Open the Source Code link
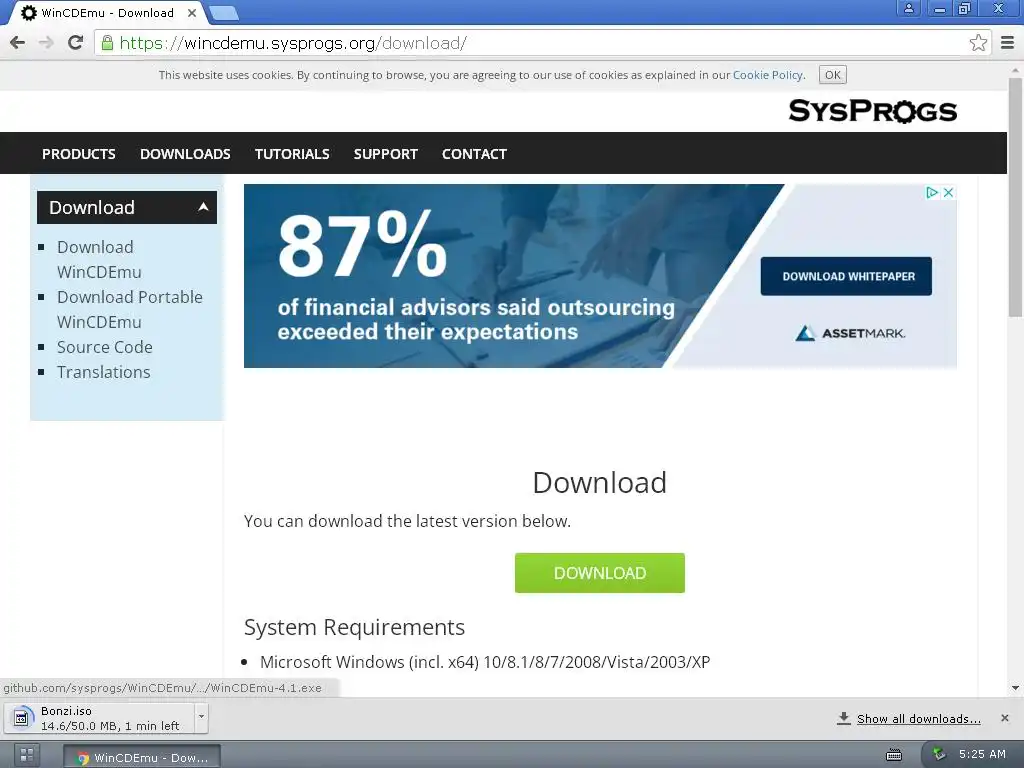Image resolution: width=1024 pixels, height=768 pixels. coord(104,347)
